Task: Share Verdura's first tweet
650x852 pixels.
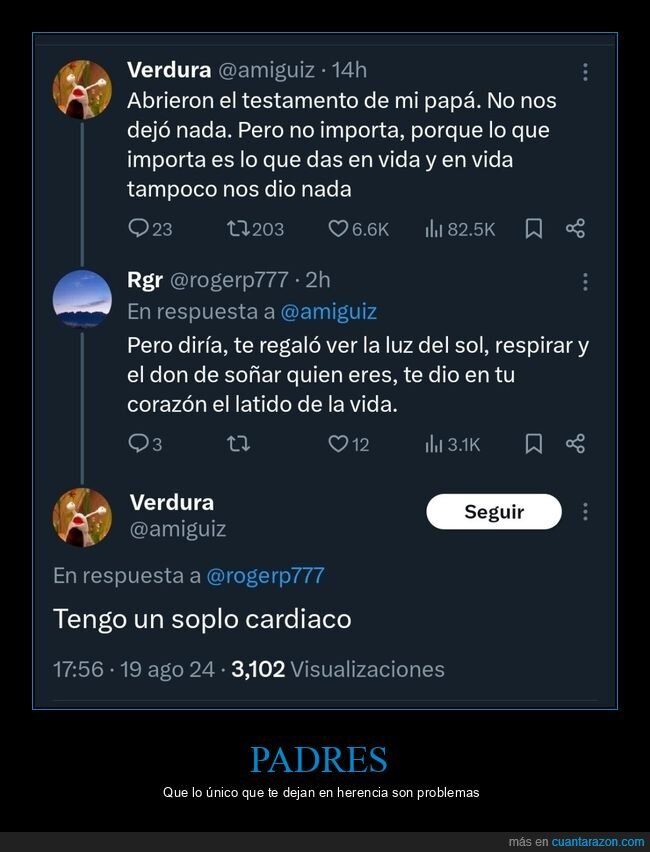Action: click(575, 229)
